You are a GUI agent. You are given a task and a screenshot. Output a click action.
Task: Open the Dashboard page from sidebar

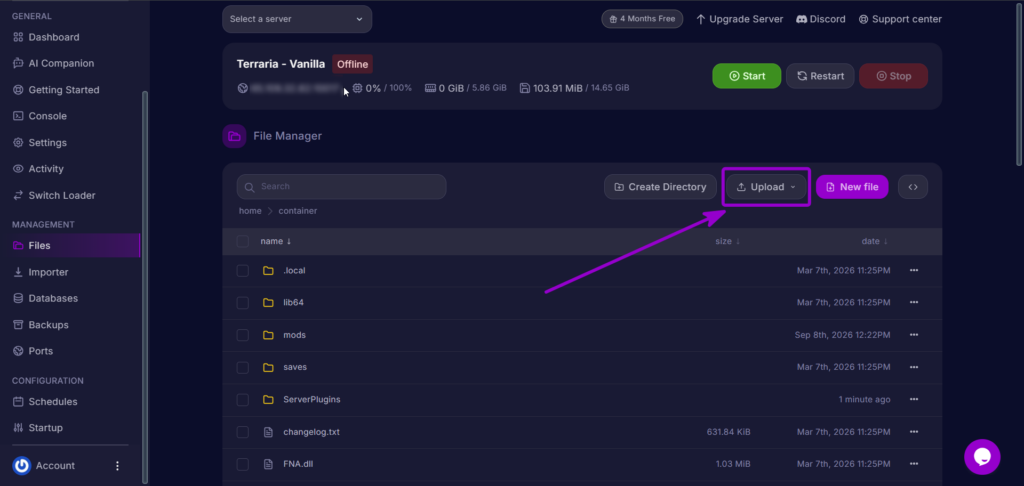coord(46,37)
